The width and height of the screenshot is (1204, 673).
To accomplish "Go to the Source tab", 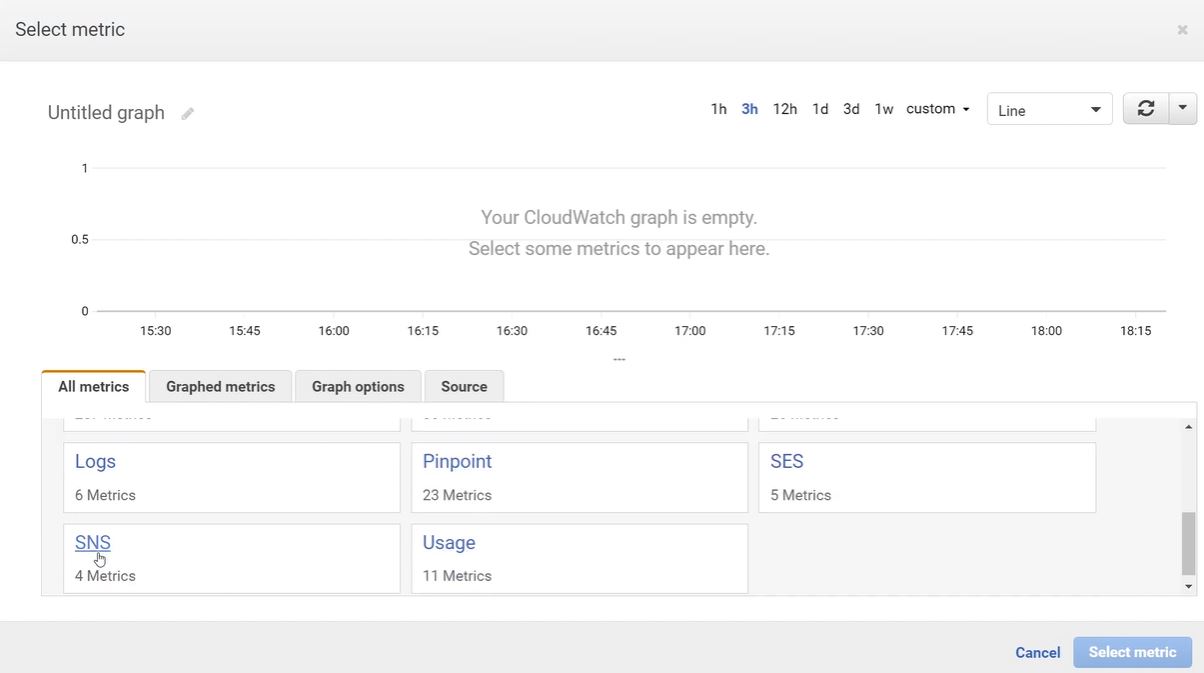I will [464, 387].
